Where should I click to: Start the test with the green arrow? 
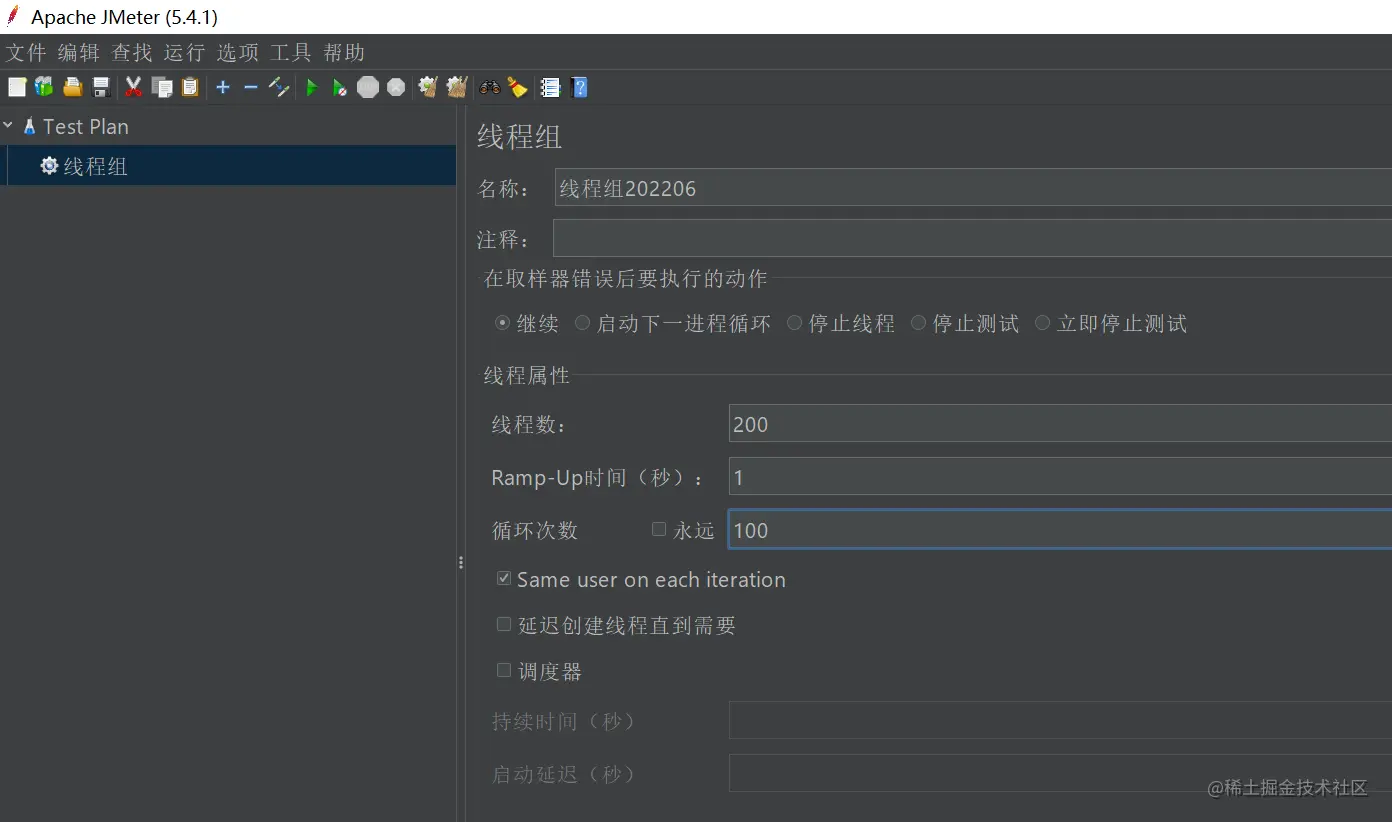coord(312,88)
